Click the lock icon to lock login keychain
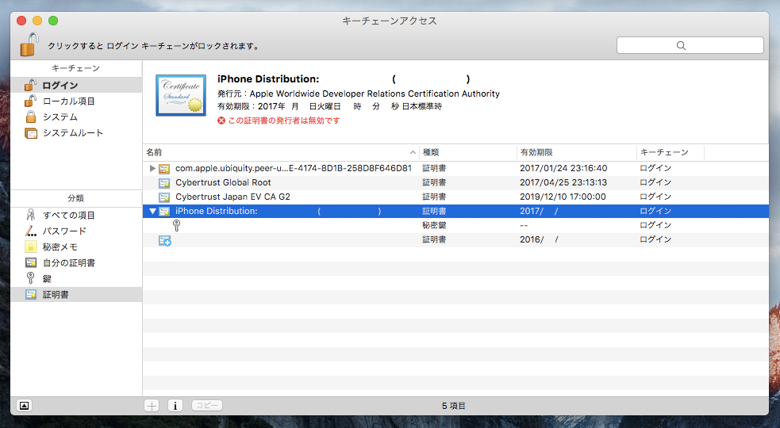 click(x=29, y=44)
